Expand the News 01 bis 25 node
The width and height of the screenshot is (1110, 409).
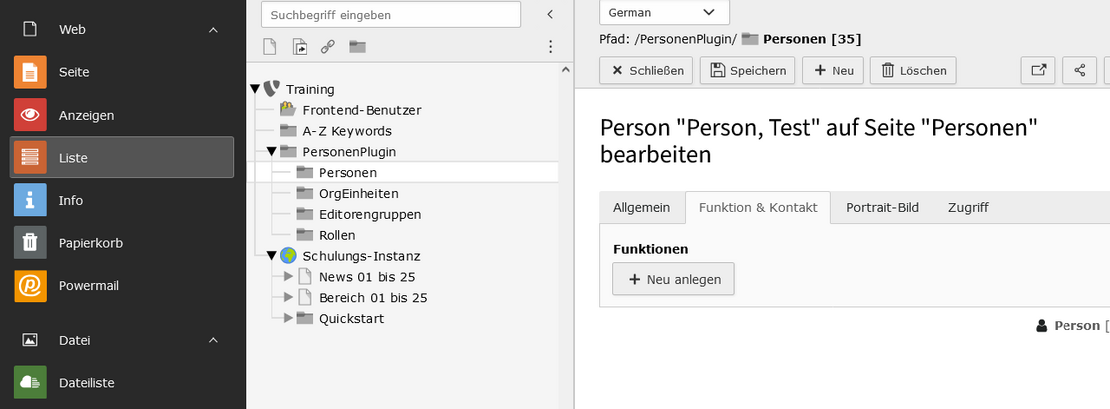coord(288,277)
